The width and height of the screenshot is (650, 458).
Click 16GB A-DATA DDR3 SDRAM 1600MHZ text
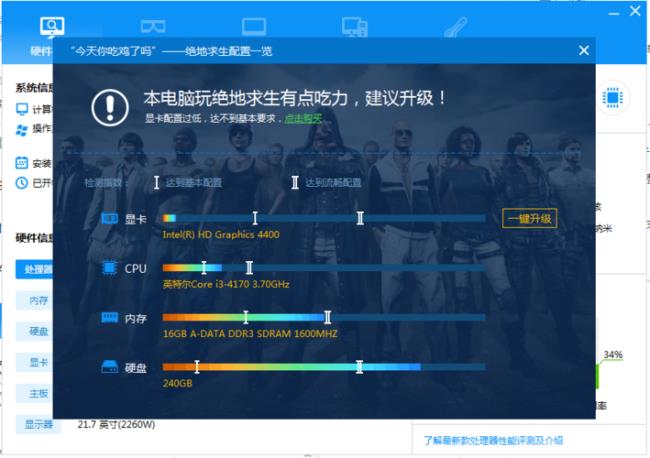250,334
